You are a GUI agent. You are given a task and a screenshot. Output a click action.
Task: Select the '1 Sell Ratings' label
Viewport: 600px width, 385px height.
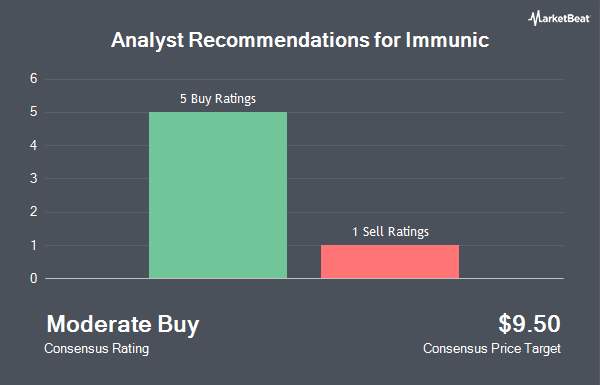pos(390,232)
